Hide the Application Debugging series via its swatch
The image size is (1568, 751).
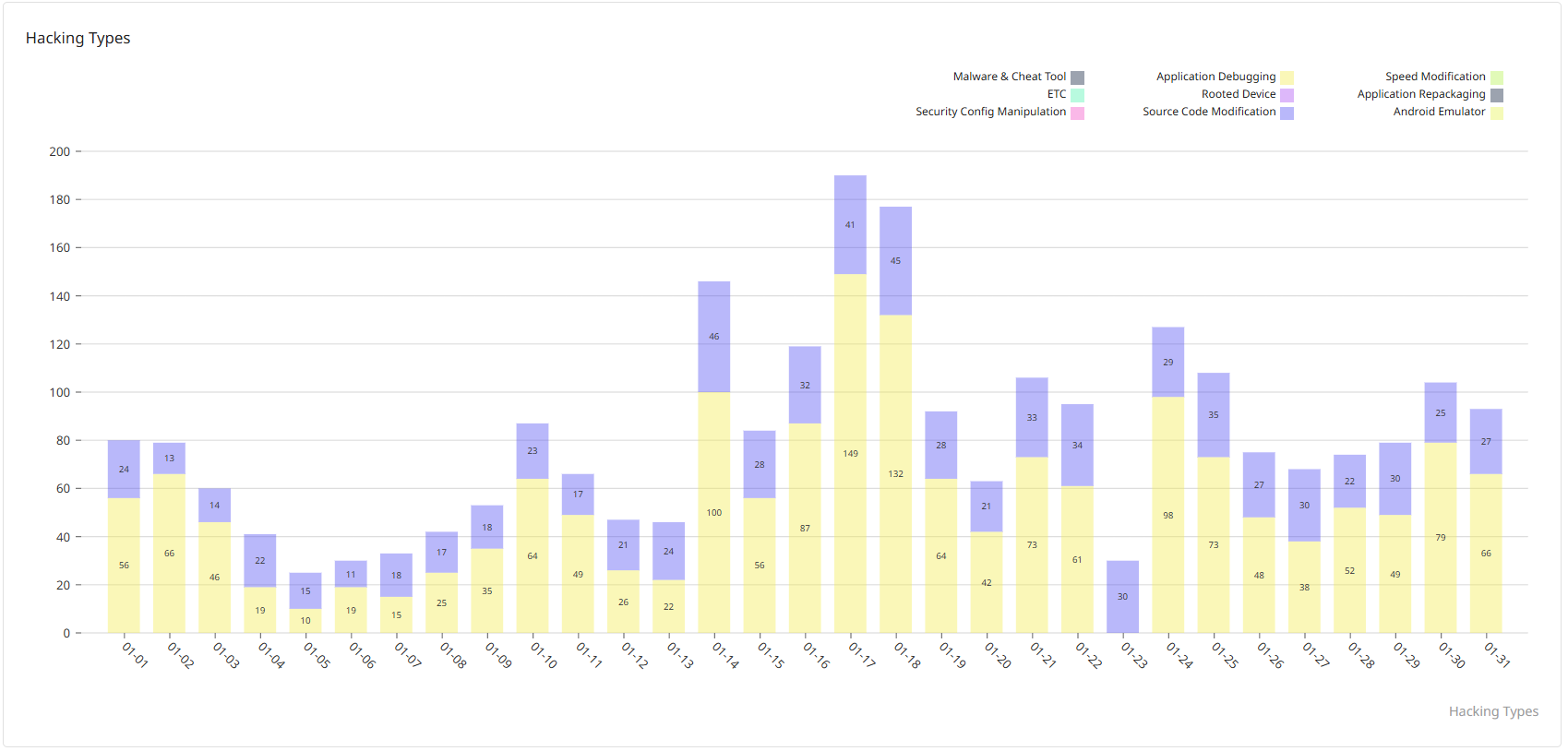pyautogui.click(x=1287, y=77)
